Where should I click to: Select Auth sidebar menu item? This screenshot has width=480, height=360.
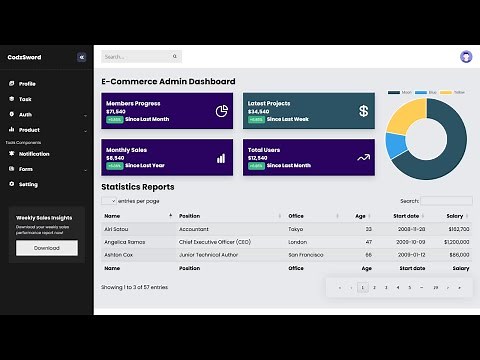pyautogui.click(x=25, y=114)
